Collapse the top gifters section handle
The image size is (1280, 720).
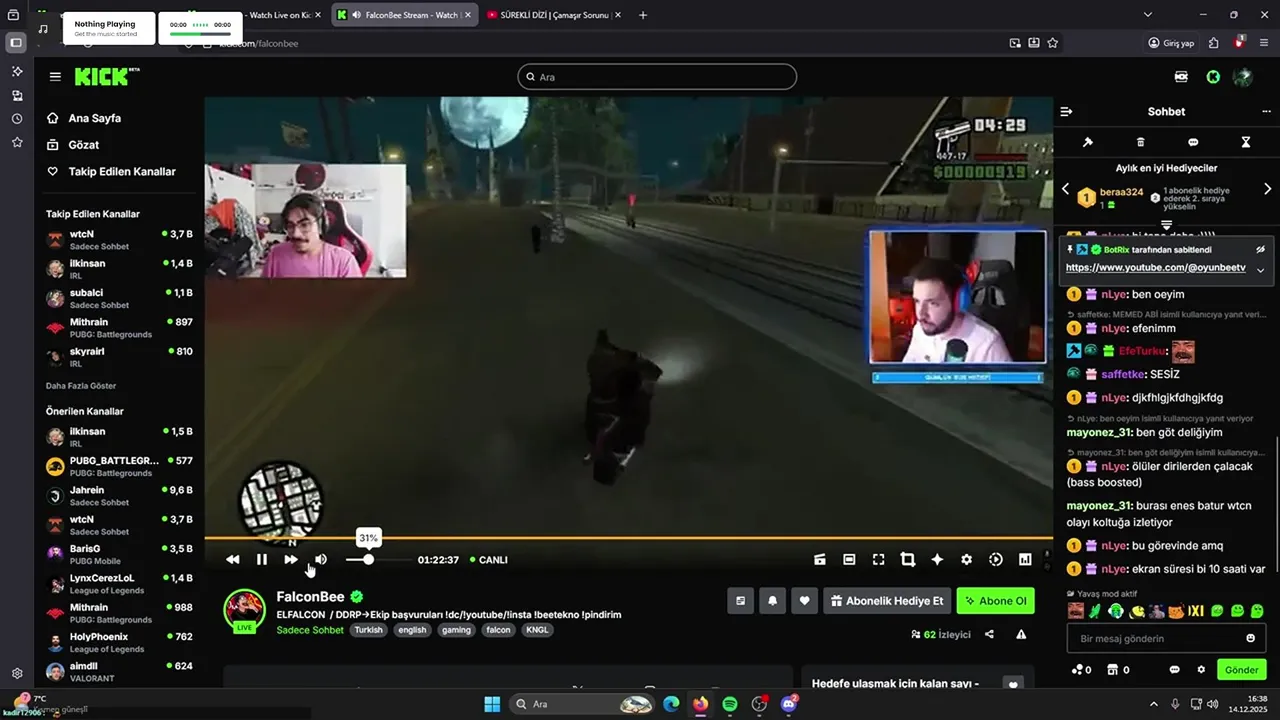(1166, 225)
